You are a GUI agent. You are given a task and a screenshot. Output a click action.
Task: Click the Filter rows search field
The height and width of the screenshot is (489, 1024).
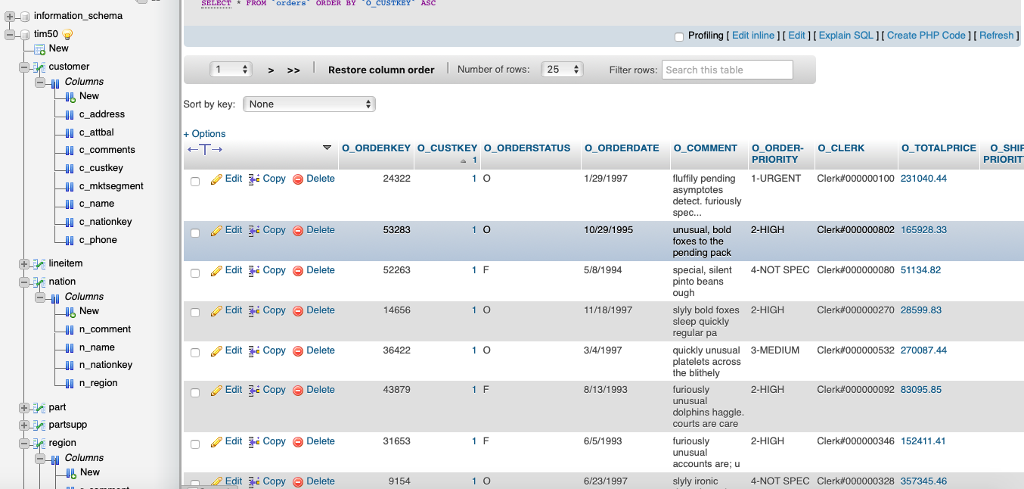click(728, 70)
